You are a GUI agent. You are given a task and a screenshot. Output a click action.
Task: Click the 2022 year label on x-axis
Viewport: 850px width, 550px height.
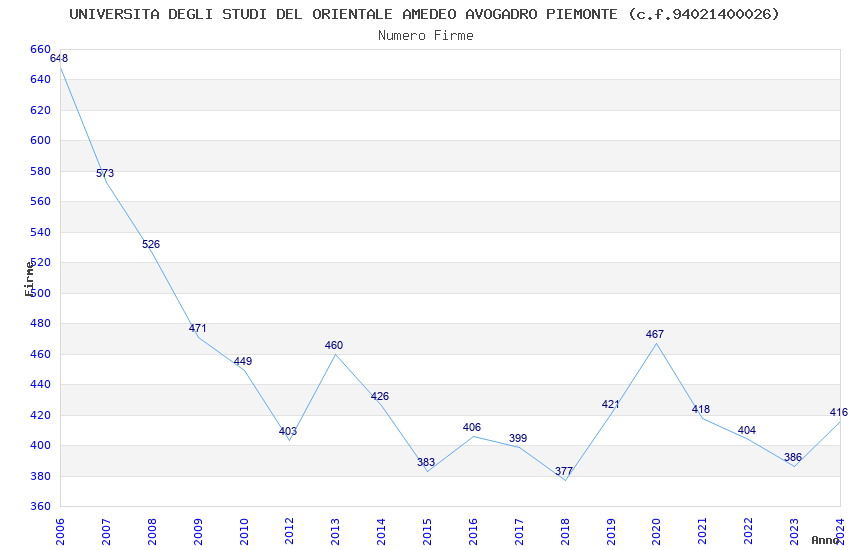(749, 531)
